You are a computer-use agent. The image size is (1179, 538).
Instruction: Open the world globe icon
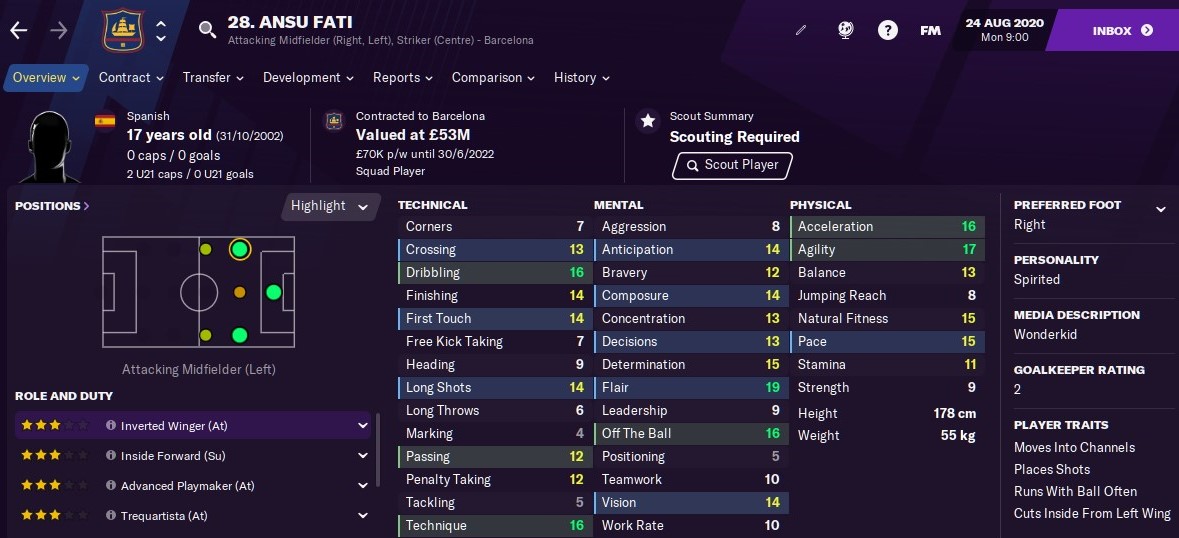coord(845,31)
